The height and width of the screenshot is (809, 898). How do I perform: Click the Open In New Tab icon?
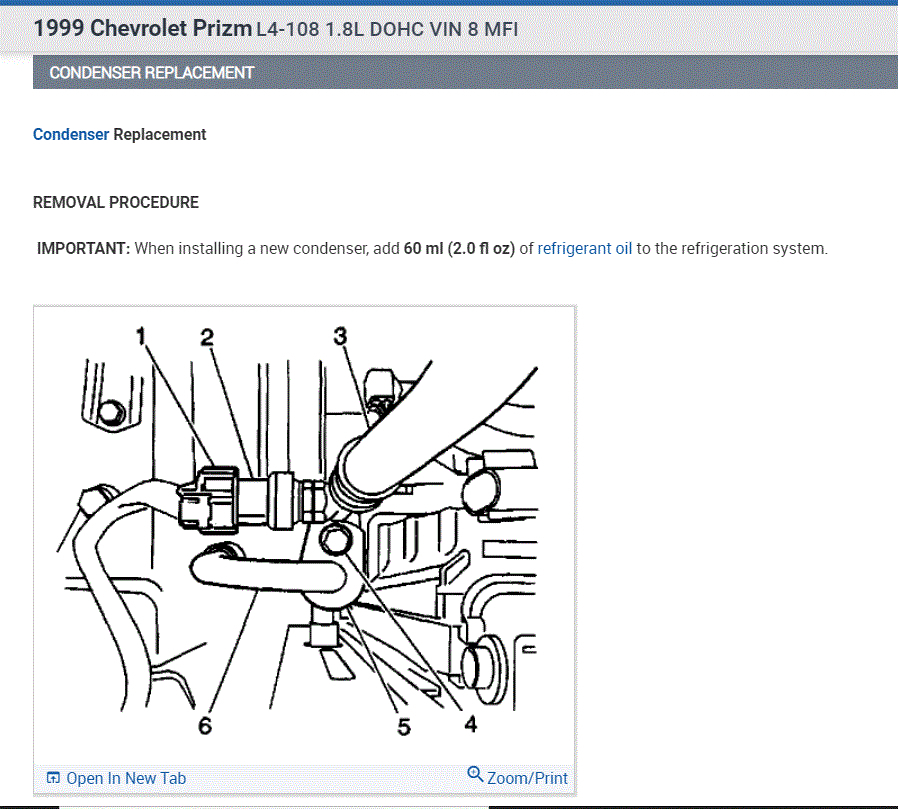coord(53,778)
